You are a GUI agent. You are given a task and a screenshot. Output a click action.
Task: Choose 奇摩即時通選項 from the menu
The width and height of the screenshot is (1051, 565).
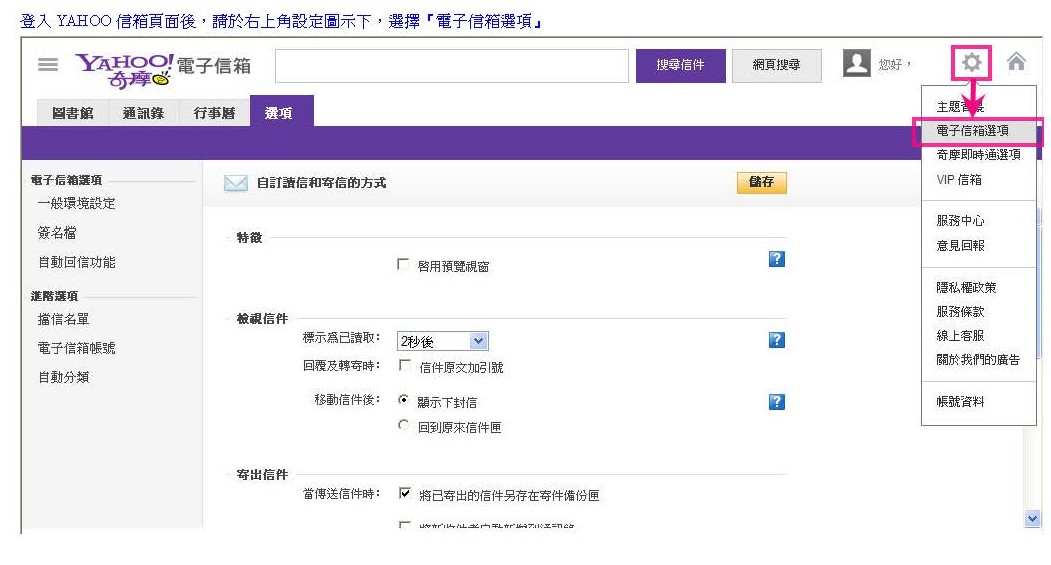pyautogui.click(x=979, y=155)
